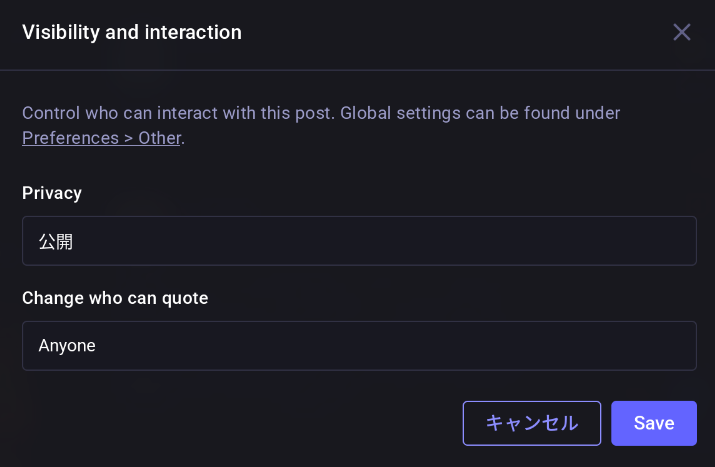Click the Privacy field label
The width and height of the screenshot is (715, 467).
(x=52, y=193)
